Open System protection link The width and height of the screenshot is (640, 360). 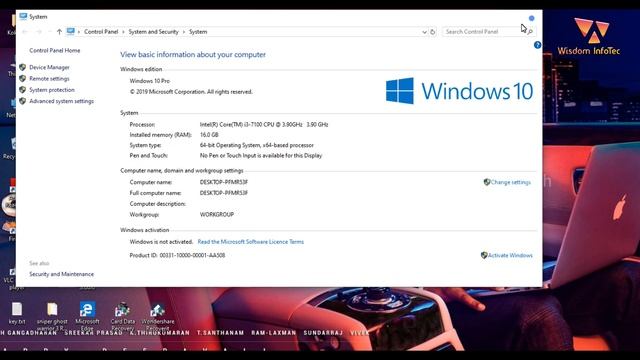tap(52, 90)
